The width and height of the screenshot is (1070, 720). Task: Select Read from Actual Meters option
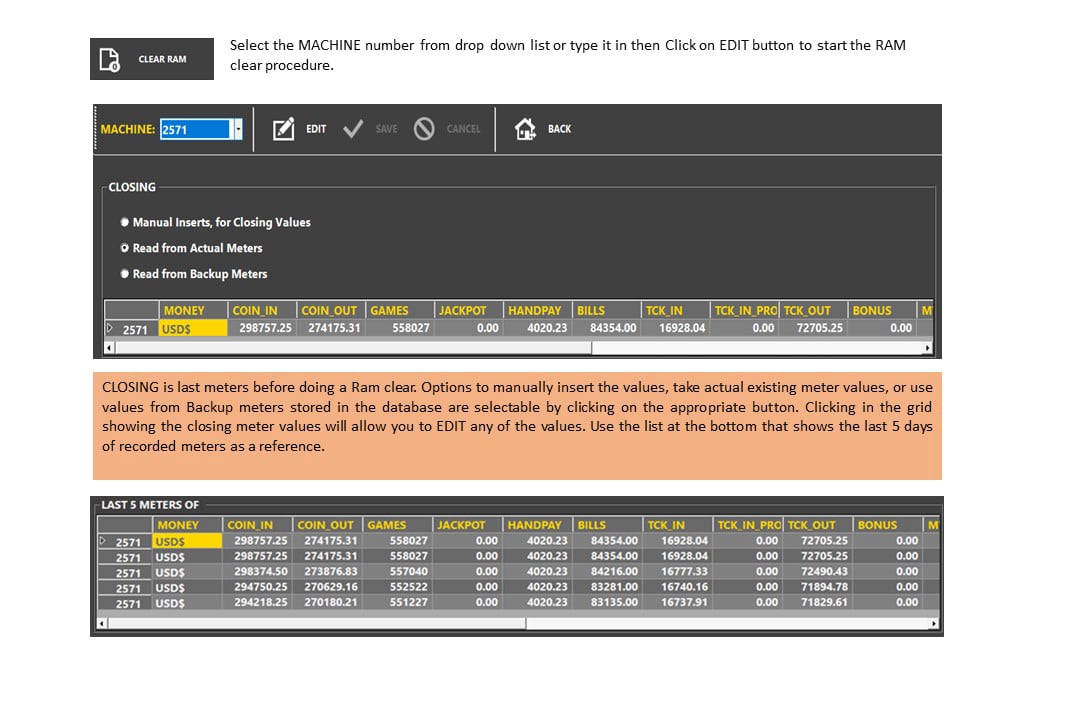pos(125,248)
